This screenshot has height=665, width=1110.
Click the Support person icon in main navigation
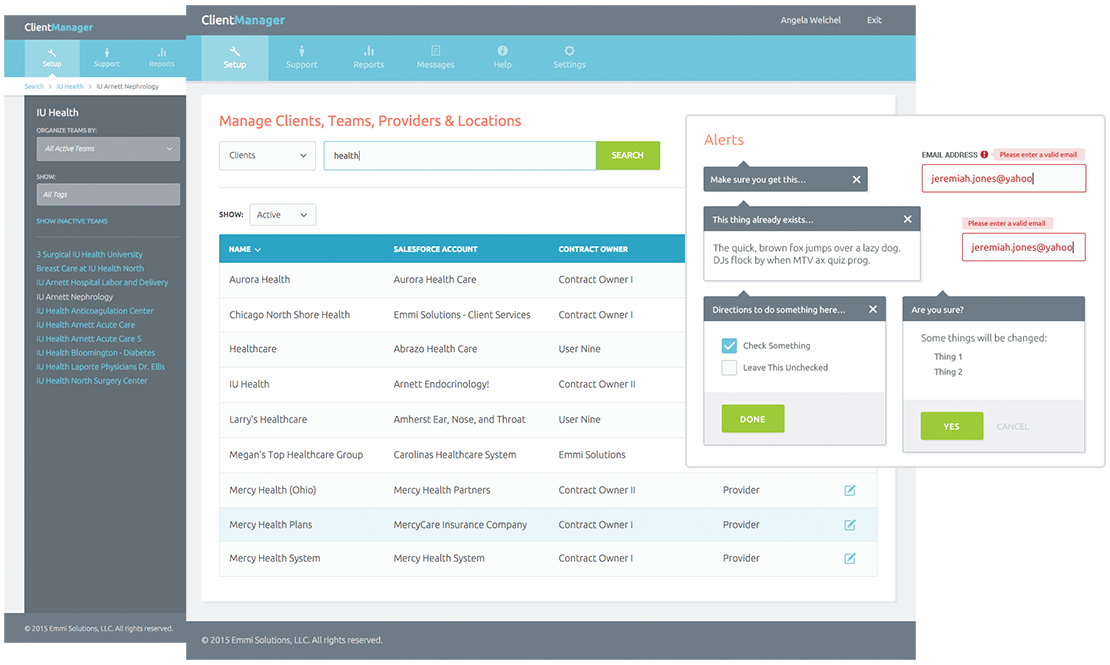click(x=301, y=51)
